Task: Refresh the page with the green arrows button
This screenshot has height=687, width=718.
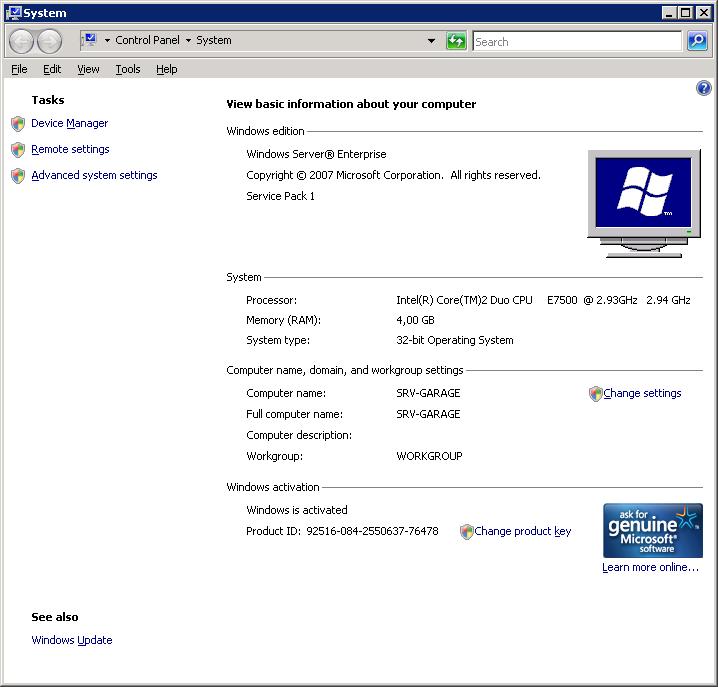Action: click(456, 41)
